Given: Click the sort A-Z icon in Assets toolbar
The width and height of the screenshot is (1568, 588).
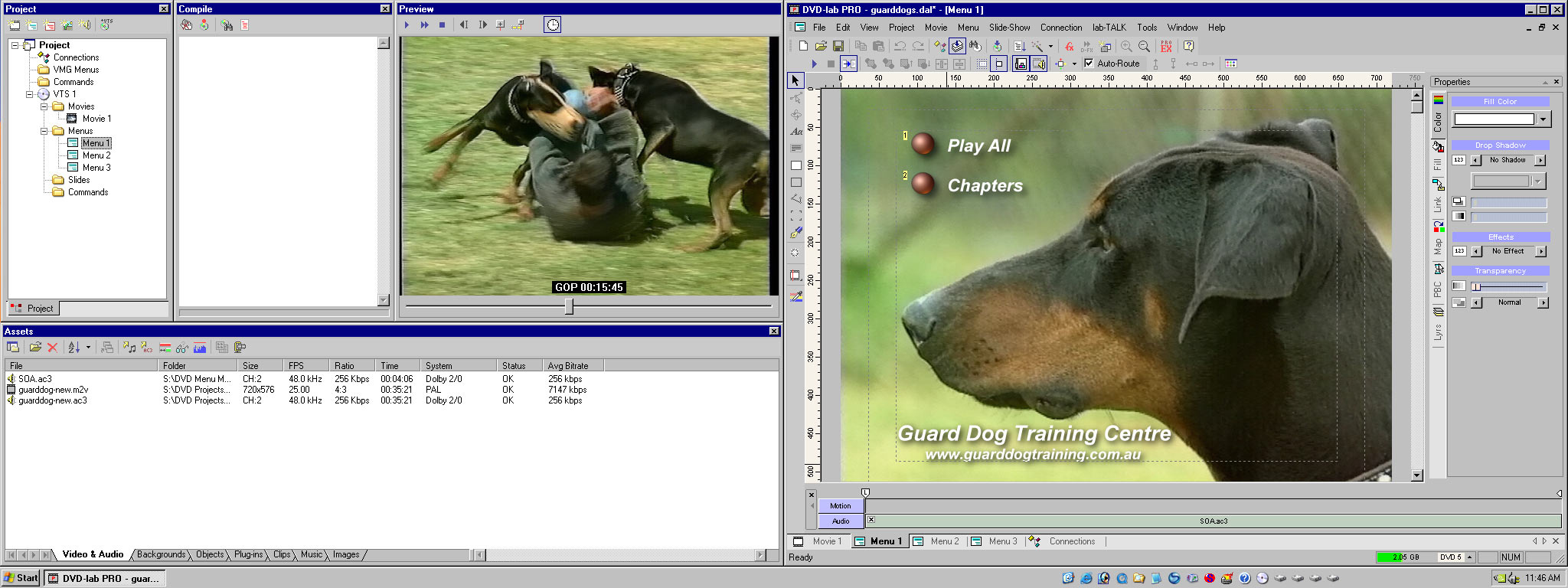Looking at the screenshot, I should [74, 348].
